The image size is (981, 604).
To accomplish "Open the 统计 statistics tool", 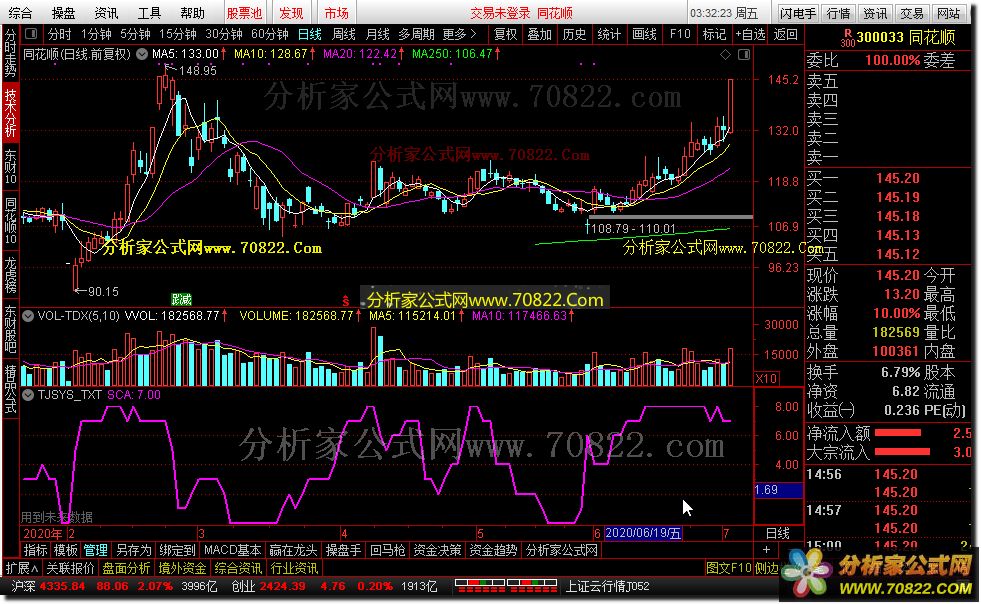I will (609, 34).
